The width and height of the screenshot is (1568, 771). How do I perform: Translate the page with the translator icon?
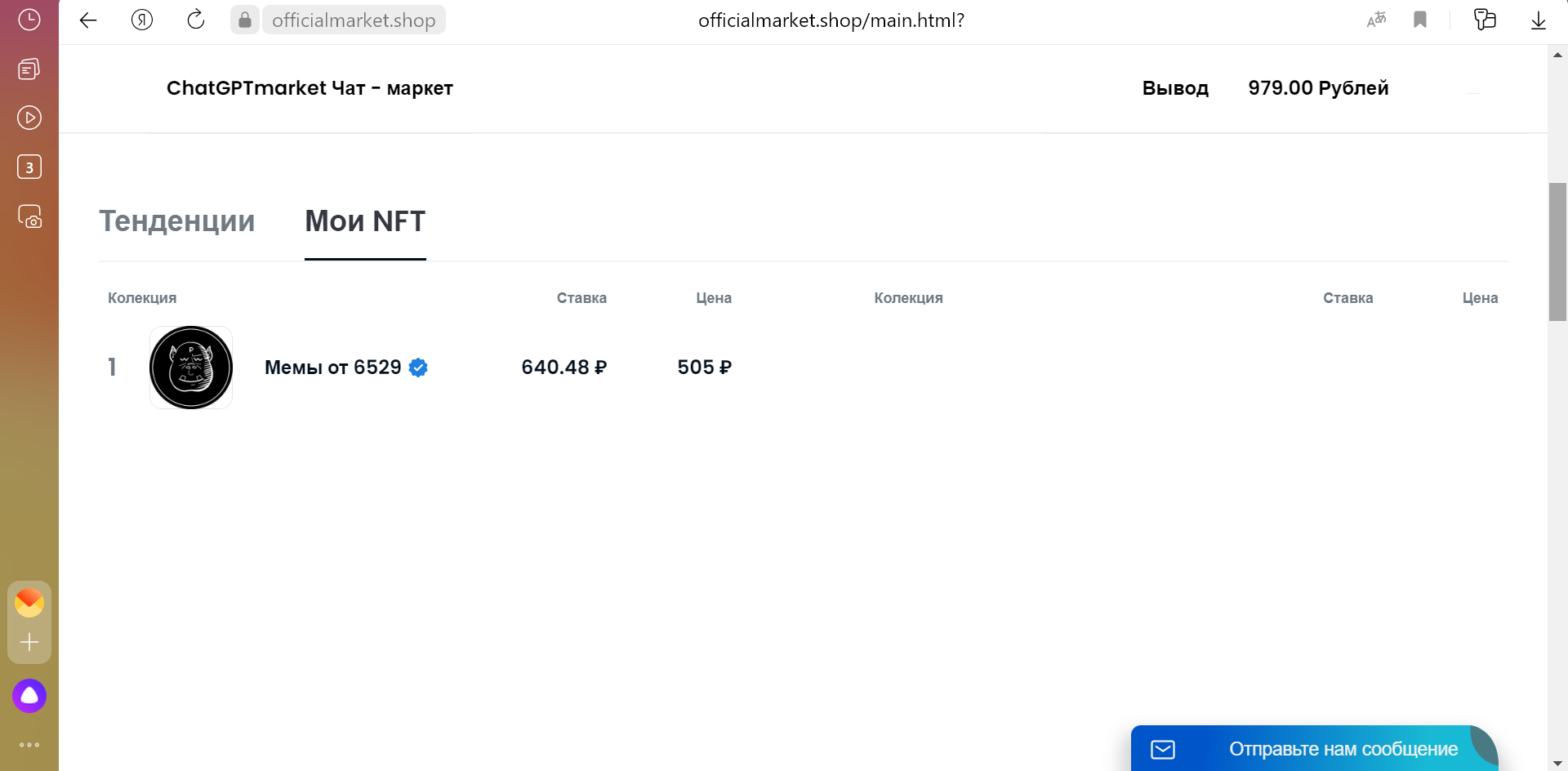(1376, 20)
